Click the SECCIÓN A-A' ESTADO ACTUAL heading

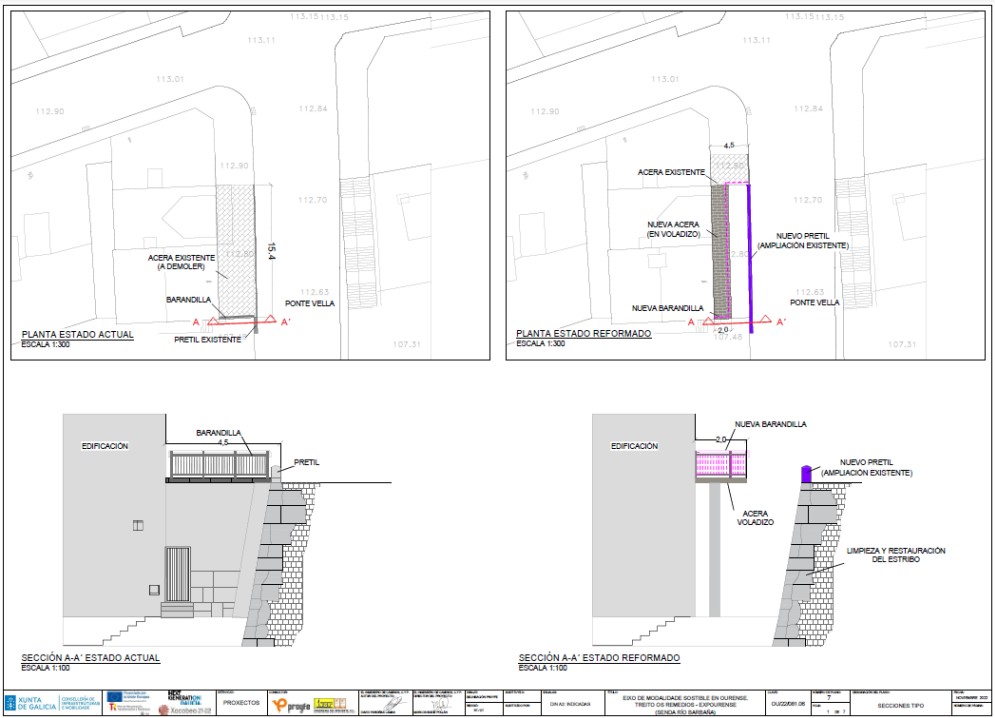[91, 658]
